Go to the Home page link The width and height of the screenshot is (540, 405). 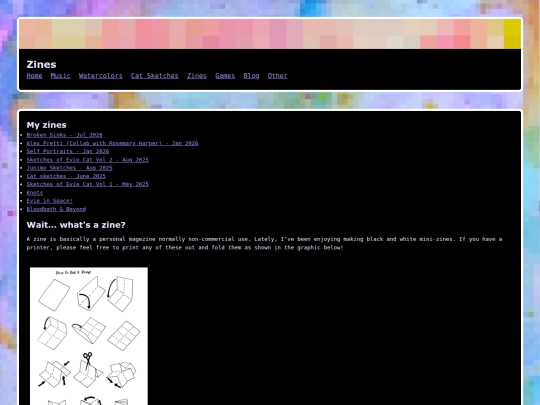(x=34, y=76)
